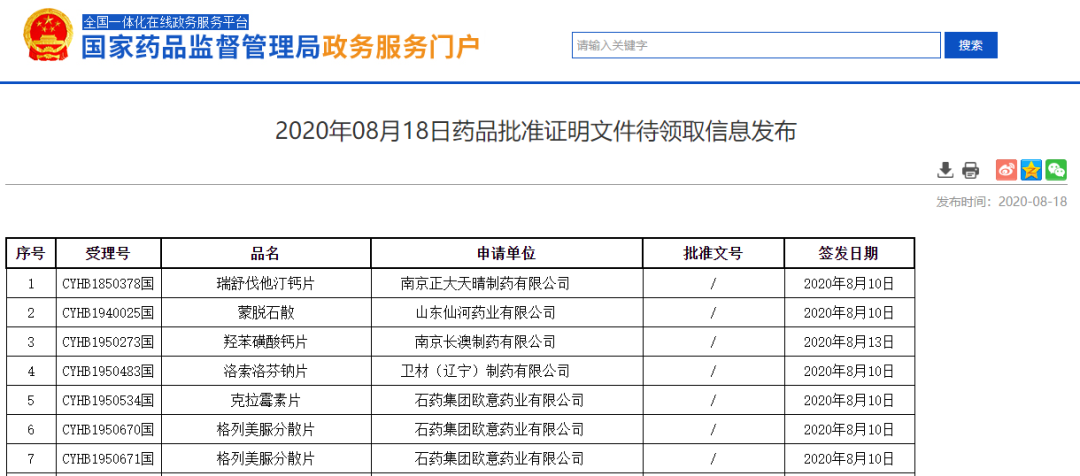Select date 2020年8月10日 in row 4
Screen dimensions: 1080x476
click(x=849, y=371)
